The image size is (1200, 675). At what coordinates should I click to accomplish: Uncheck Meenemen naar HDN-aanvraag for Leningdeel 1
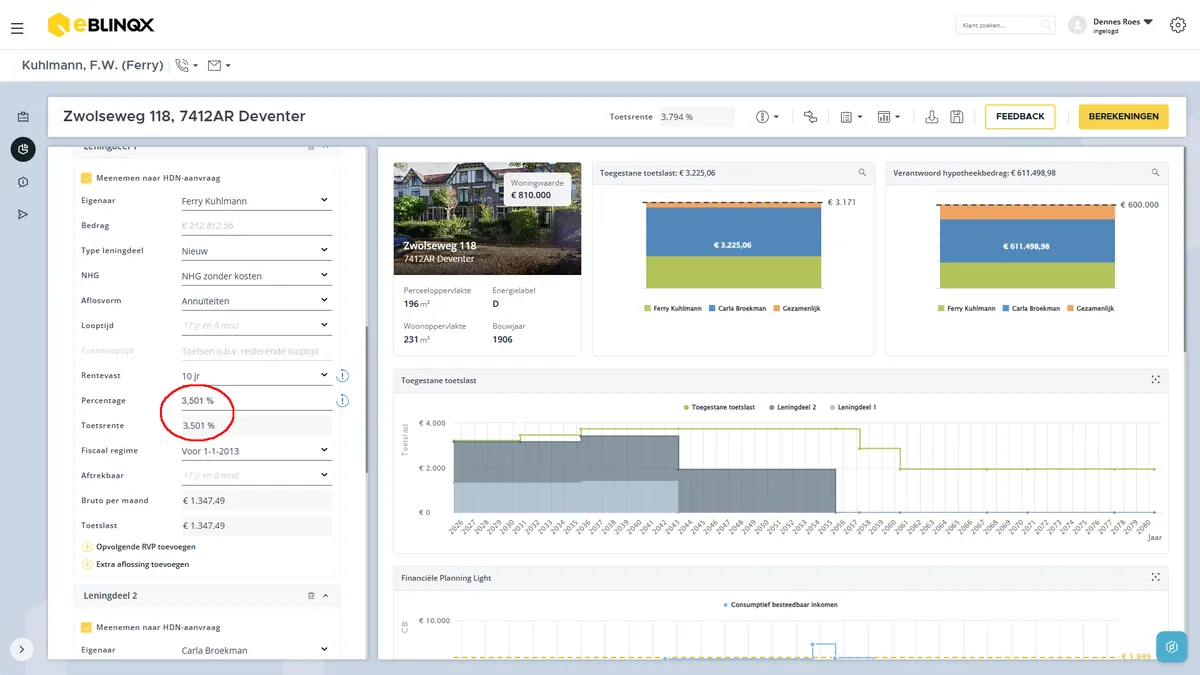[x=86, y=178]
